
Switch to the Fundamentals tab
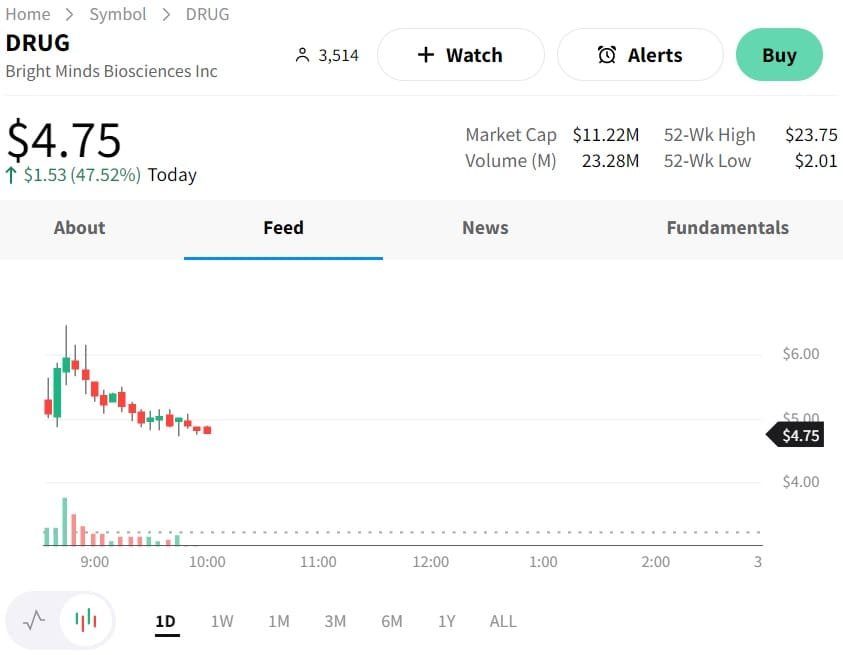(727, 228)
